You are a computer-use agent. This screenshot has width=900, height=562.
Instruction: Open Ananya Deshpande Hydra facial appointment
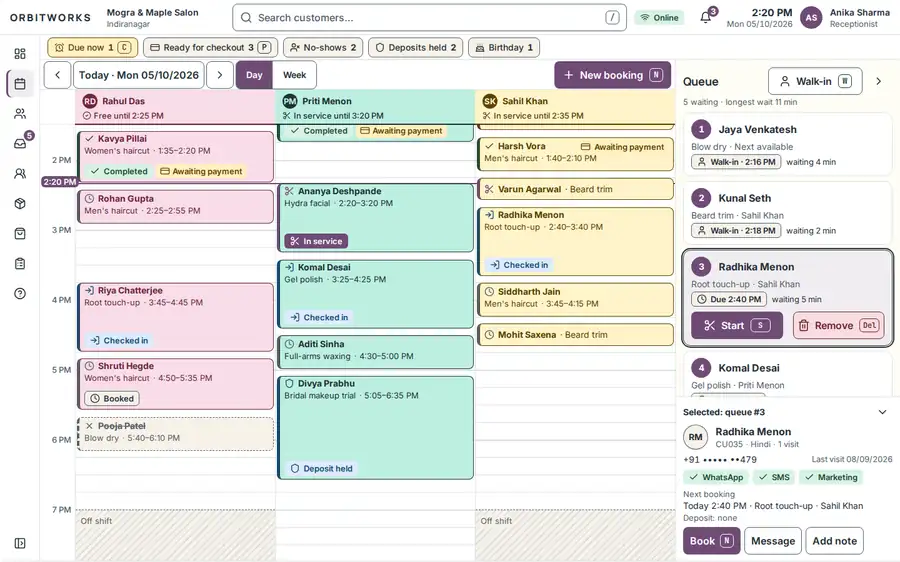(x=375, y=218)
